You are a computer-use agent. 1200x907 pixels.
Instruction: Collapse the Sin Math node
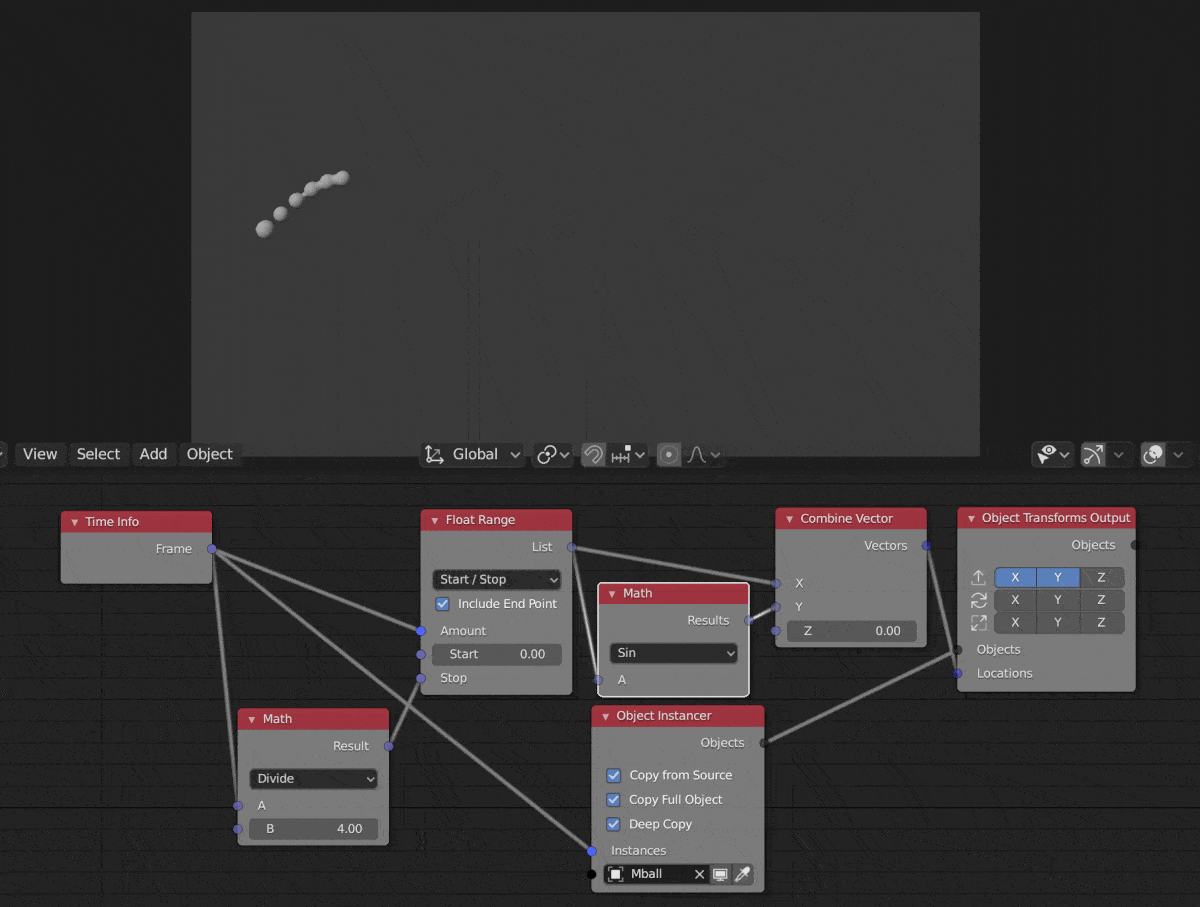tap(612, 594)
